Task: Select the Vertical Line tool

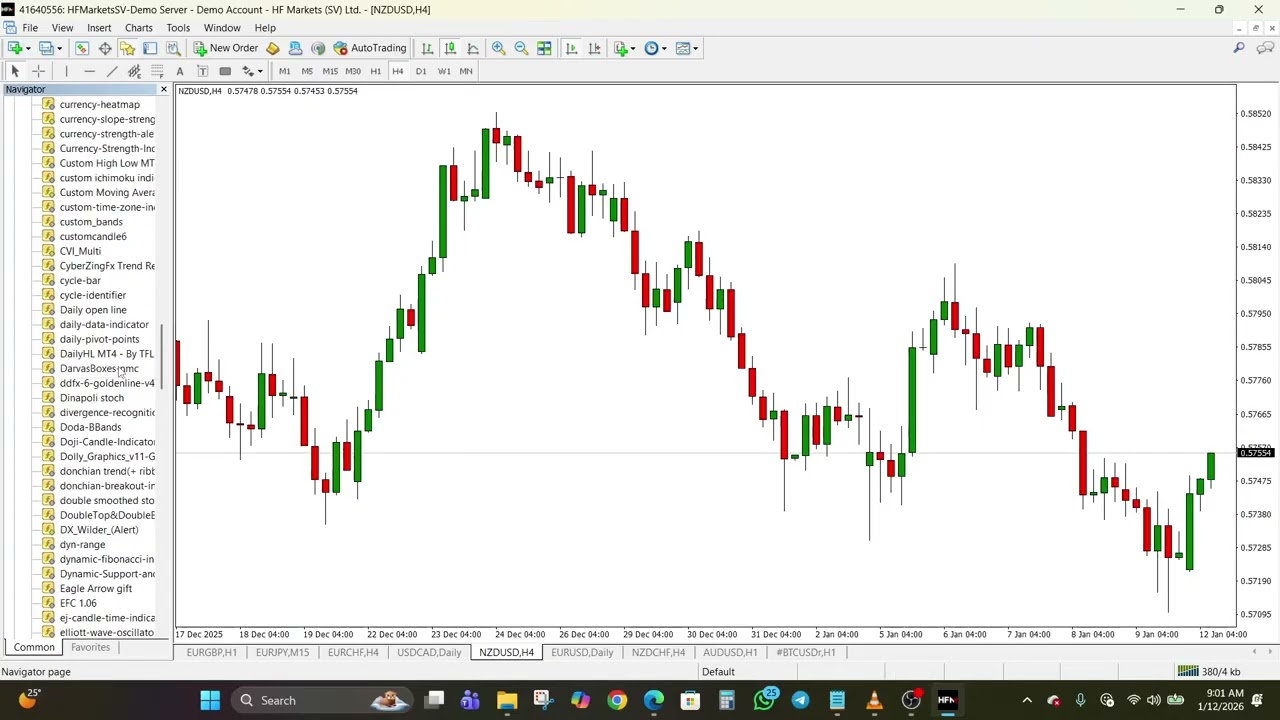Action: (66, 71)
